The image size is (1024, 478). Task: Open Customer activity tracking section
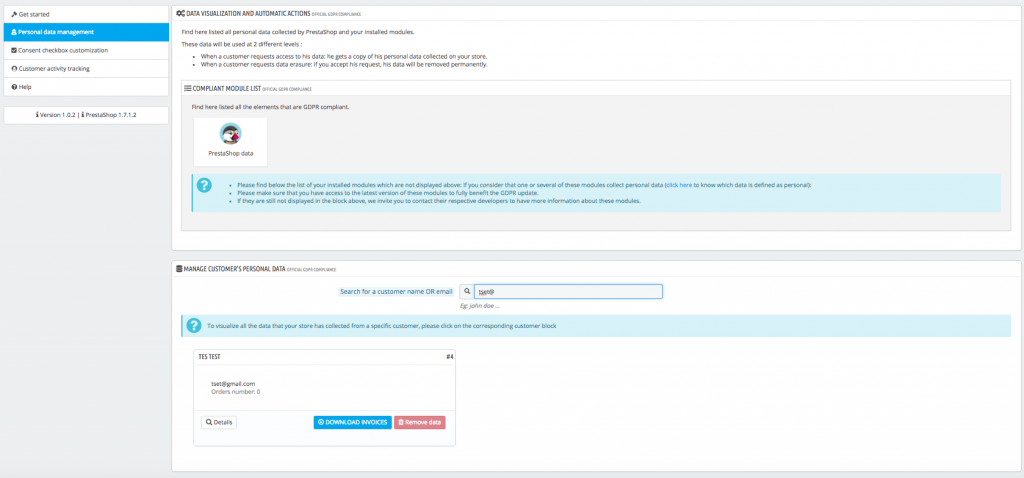[86, 69]
